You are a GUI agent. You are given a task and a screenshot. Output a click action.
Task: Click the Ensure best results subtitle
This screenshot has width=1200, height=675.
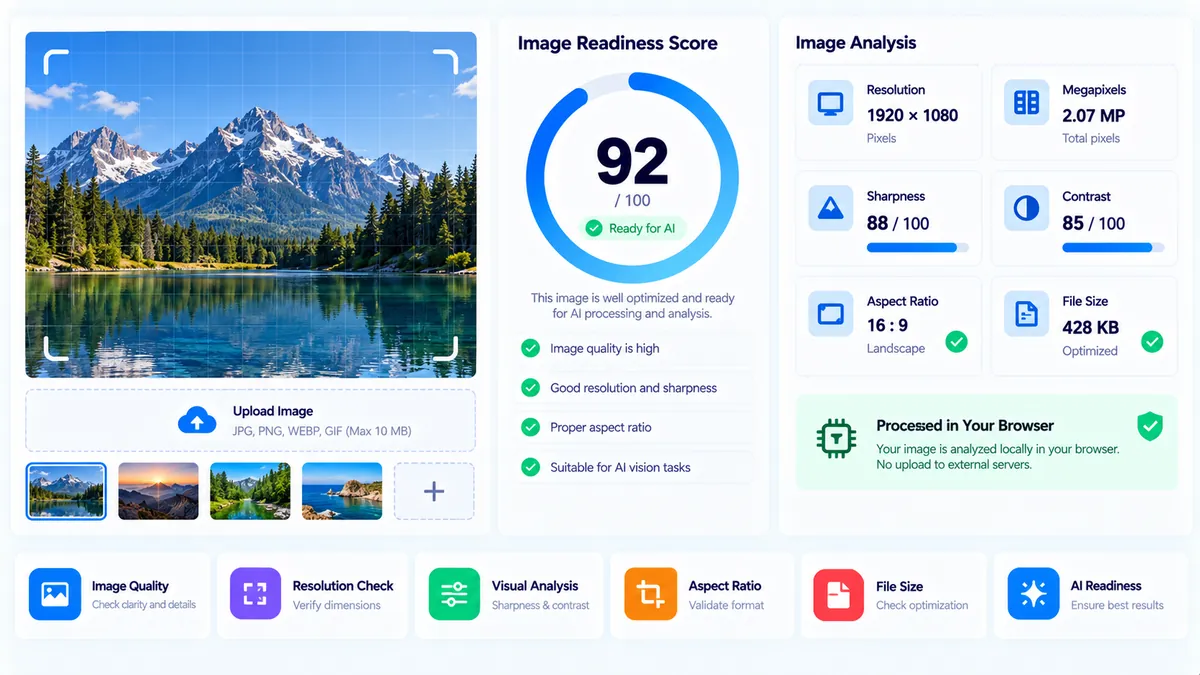[x=1117, y=605]
